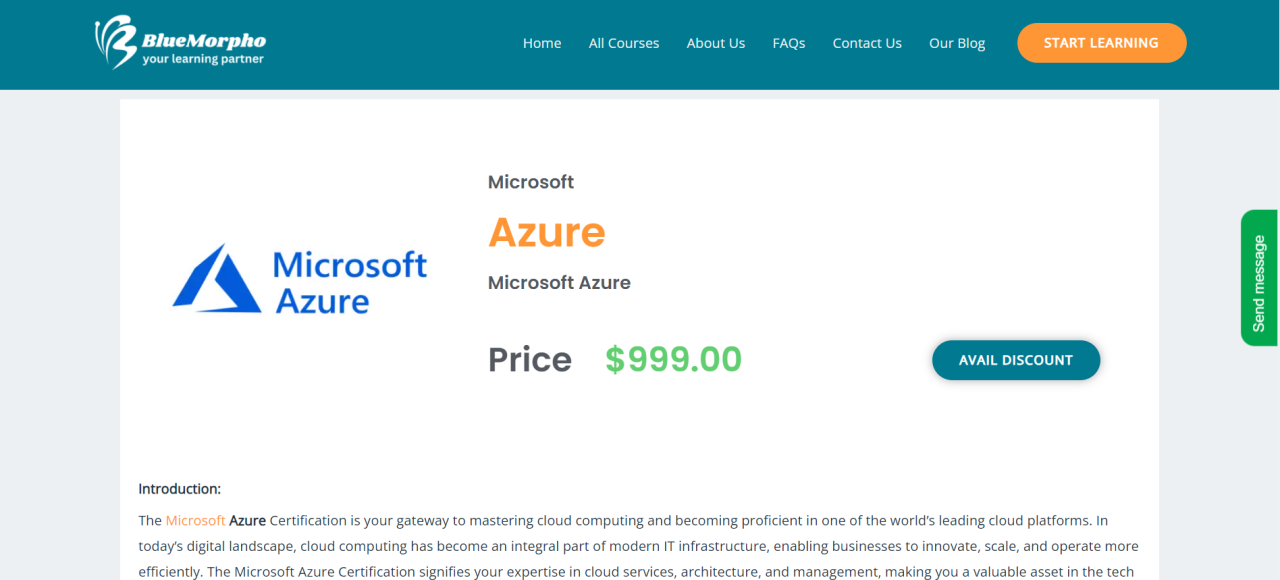Select Contact Us in the navigation
The height and width of the screenshot is (580, 1280).
867,43
